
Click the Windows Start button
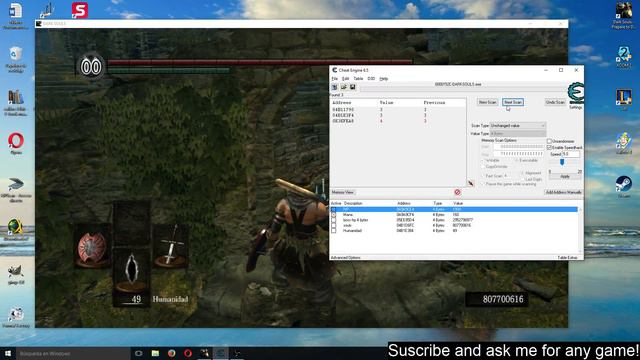8,353
